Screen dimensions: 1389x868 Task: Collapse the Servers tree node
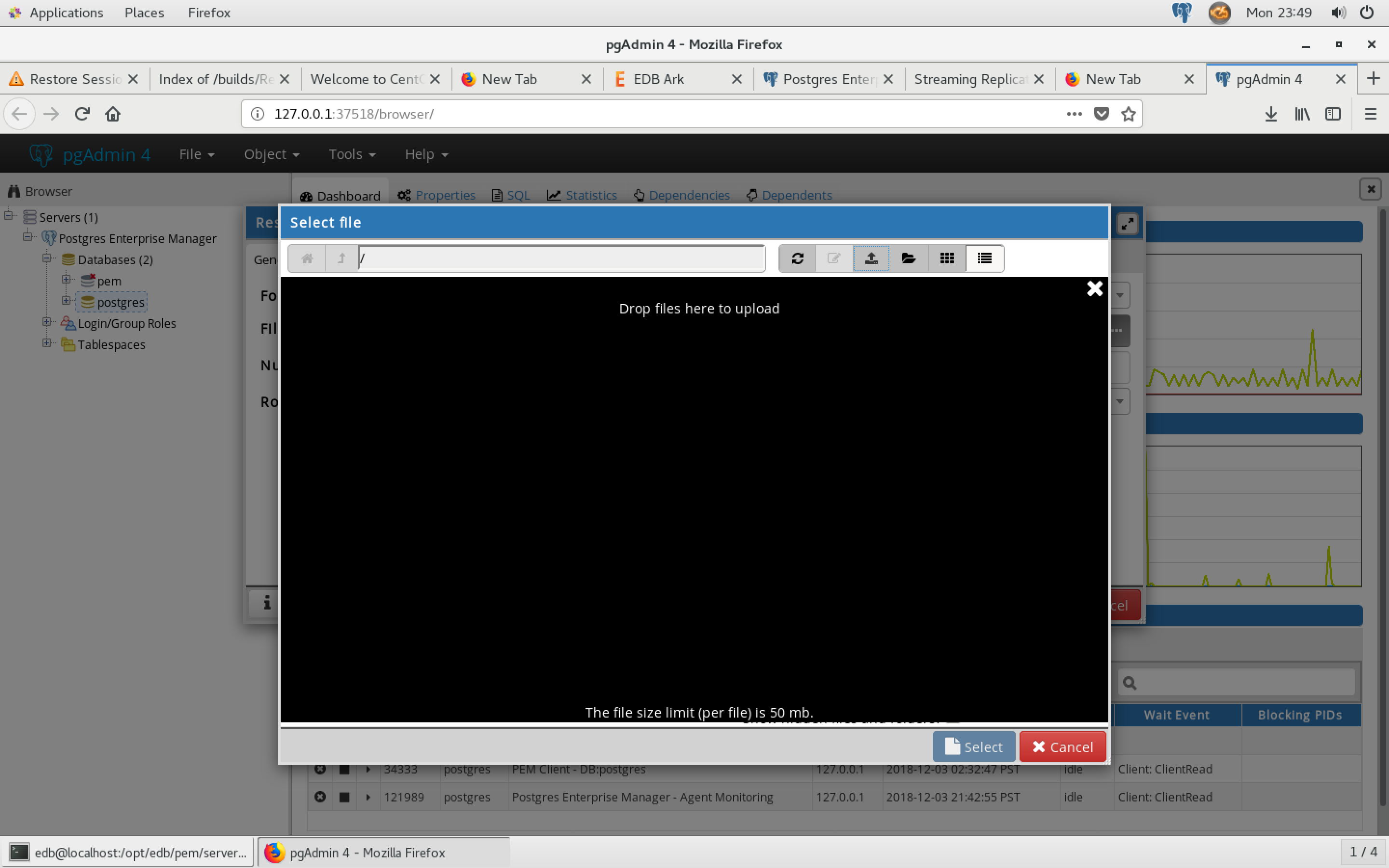[x=9, y=216]
